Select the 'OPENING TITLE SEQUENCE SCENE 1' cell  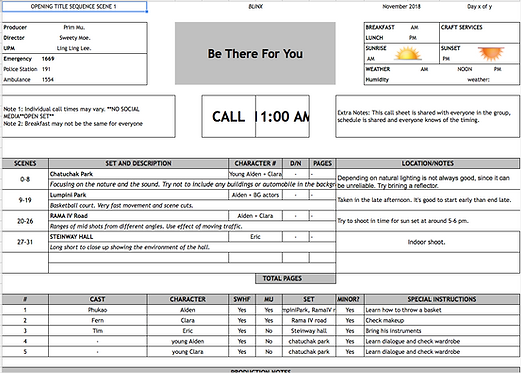(74, 7)
